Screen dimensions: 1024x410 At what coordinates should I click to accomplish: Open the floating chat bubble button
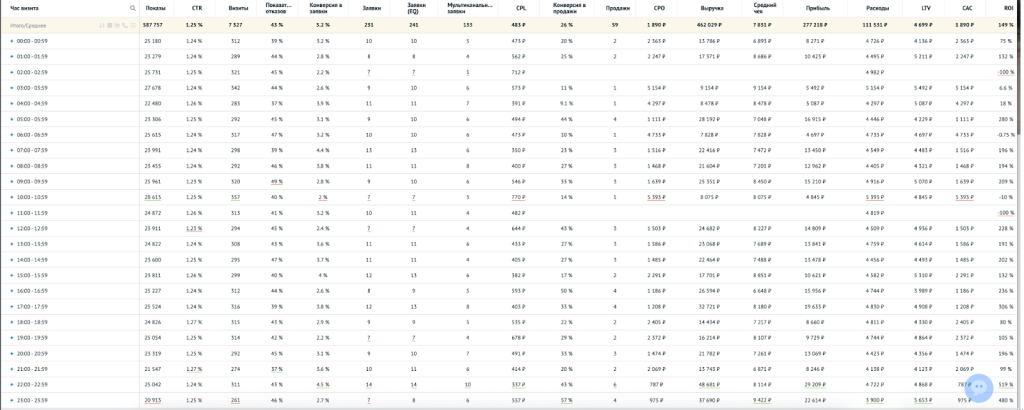pyautogui.click(x=979, y=387)
